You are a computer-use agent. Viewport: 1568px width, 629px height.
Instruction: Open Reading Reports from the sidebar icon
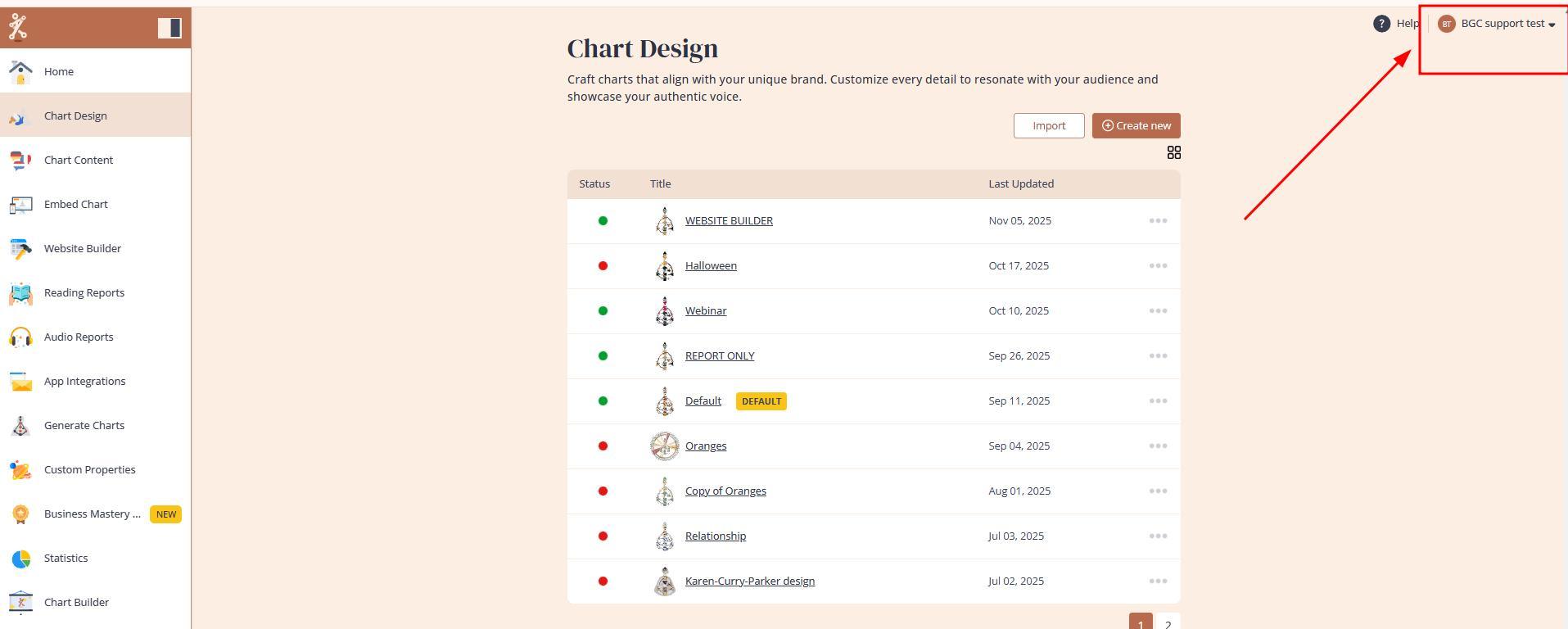[x=20, y=293]
